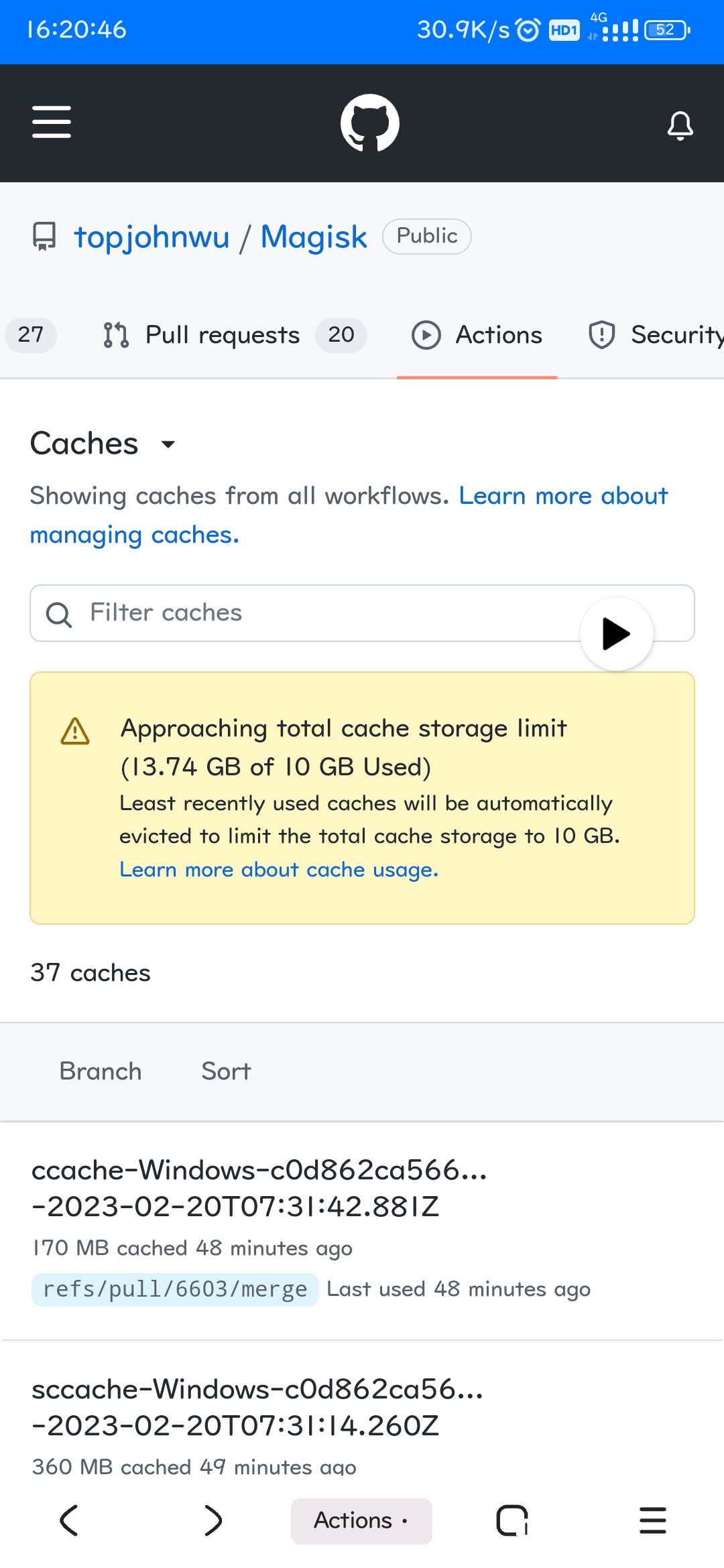Switch to the Pull requests tab

[x=222, y=334]
